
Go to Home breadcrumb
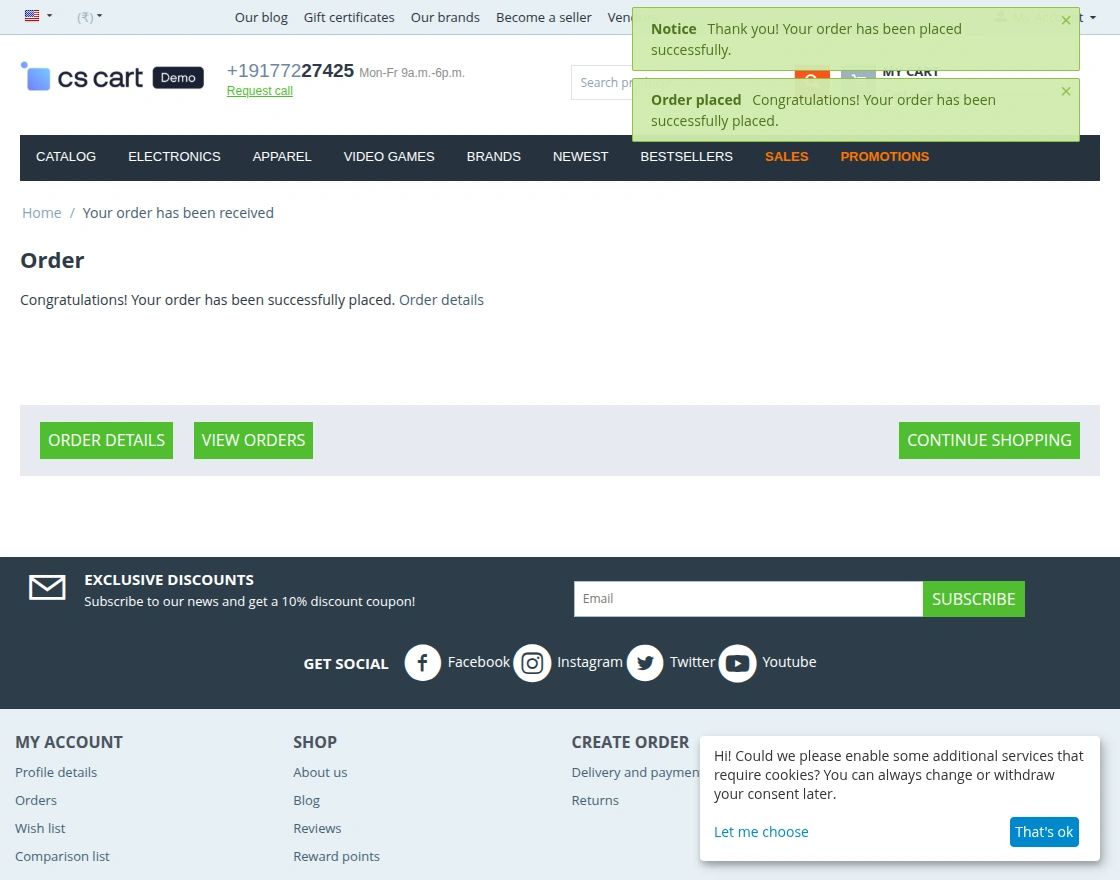coord(41,213)
